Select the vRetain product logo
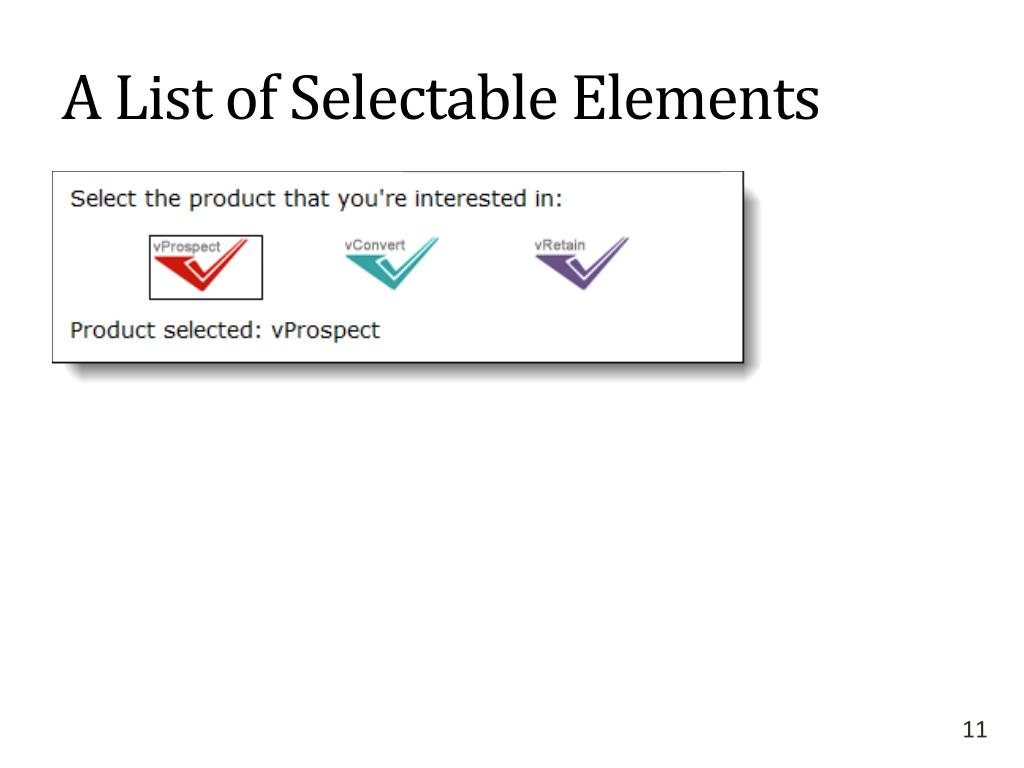The width and height of the screenshot is (1024, 768). (x=581, y=263)
